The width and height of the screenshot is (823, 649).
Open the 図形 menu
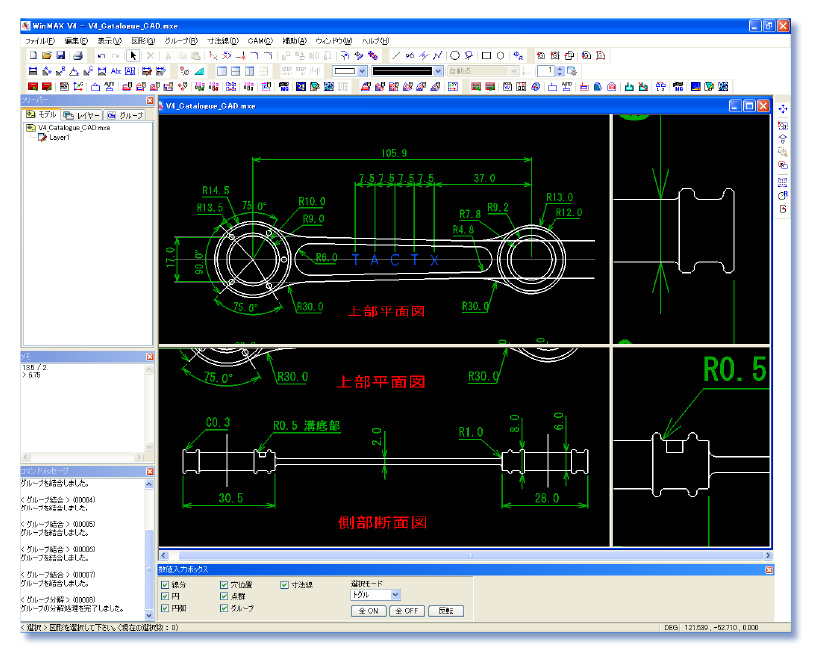click(x=143, y=40)
